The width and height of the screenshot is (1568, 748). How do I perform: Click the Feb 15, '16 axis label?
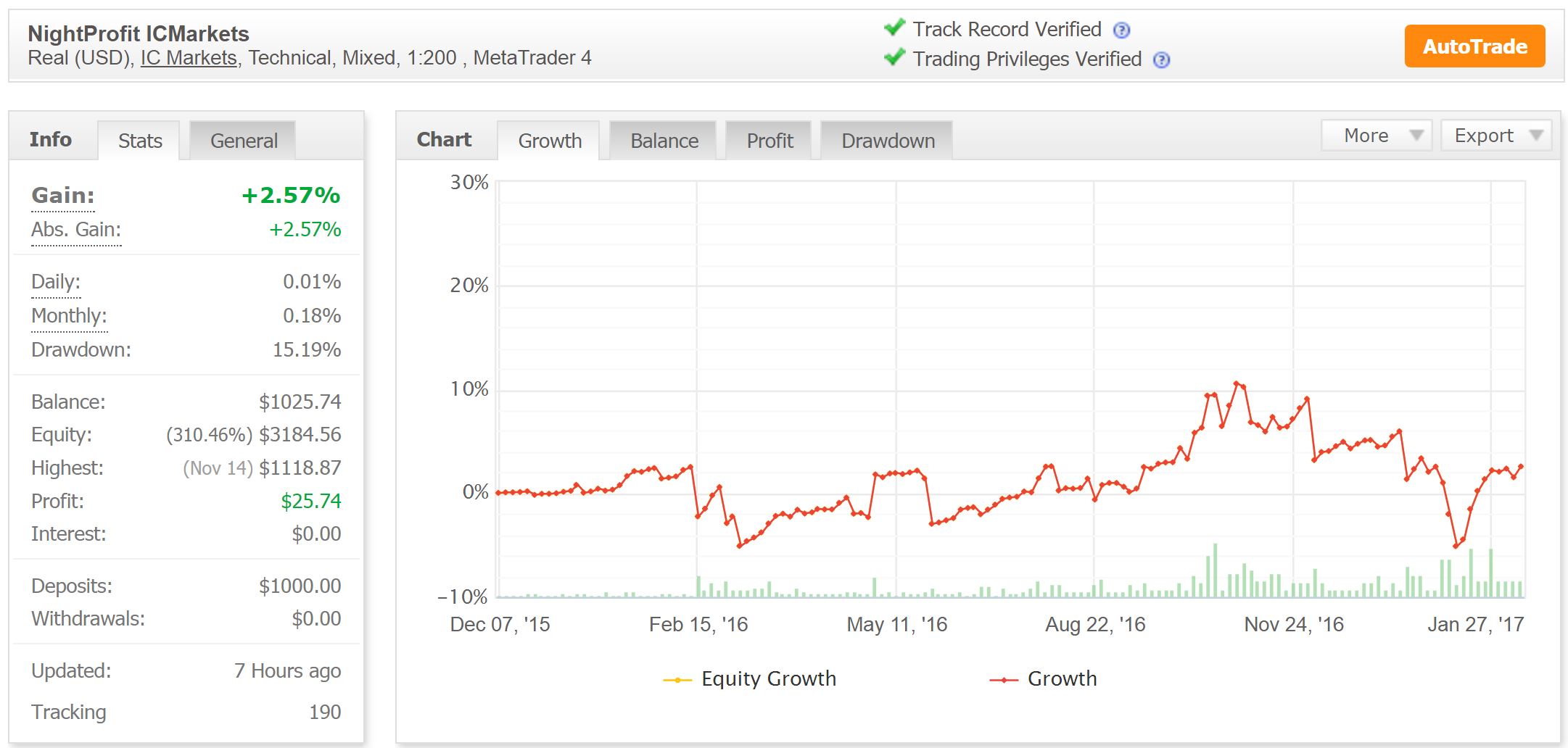(698, 625)
